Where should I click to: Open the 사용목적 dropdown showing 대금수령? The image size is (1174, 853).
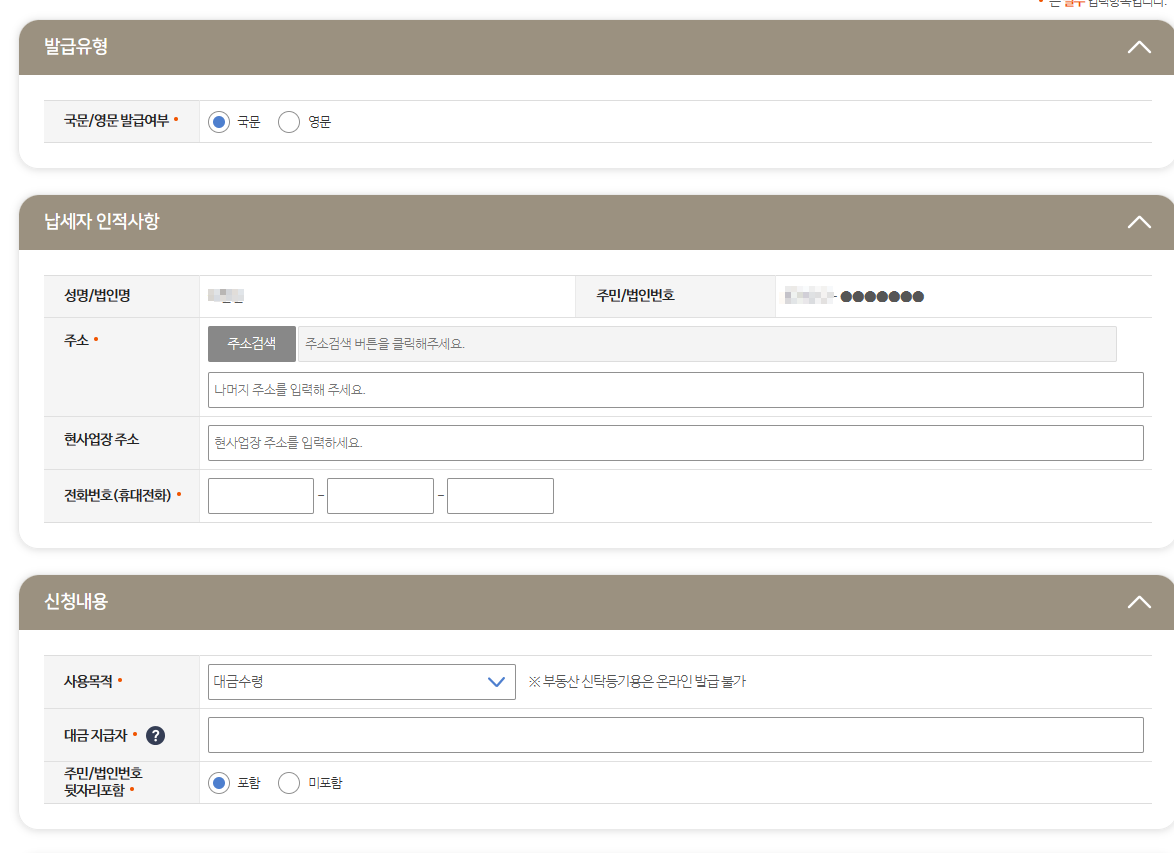click(361, 681)
